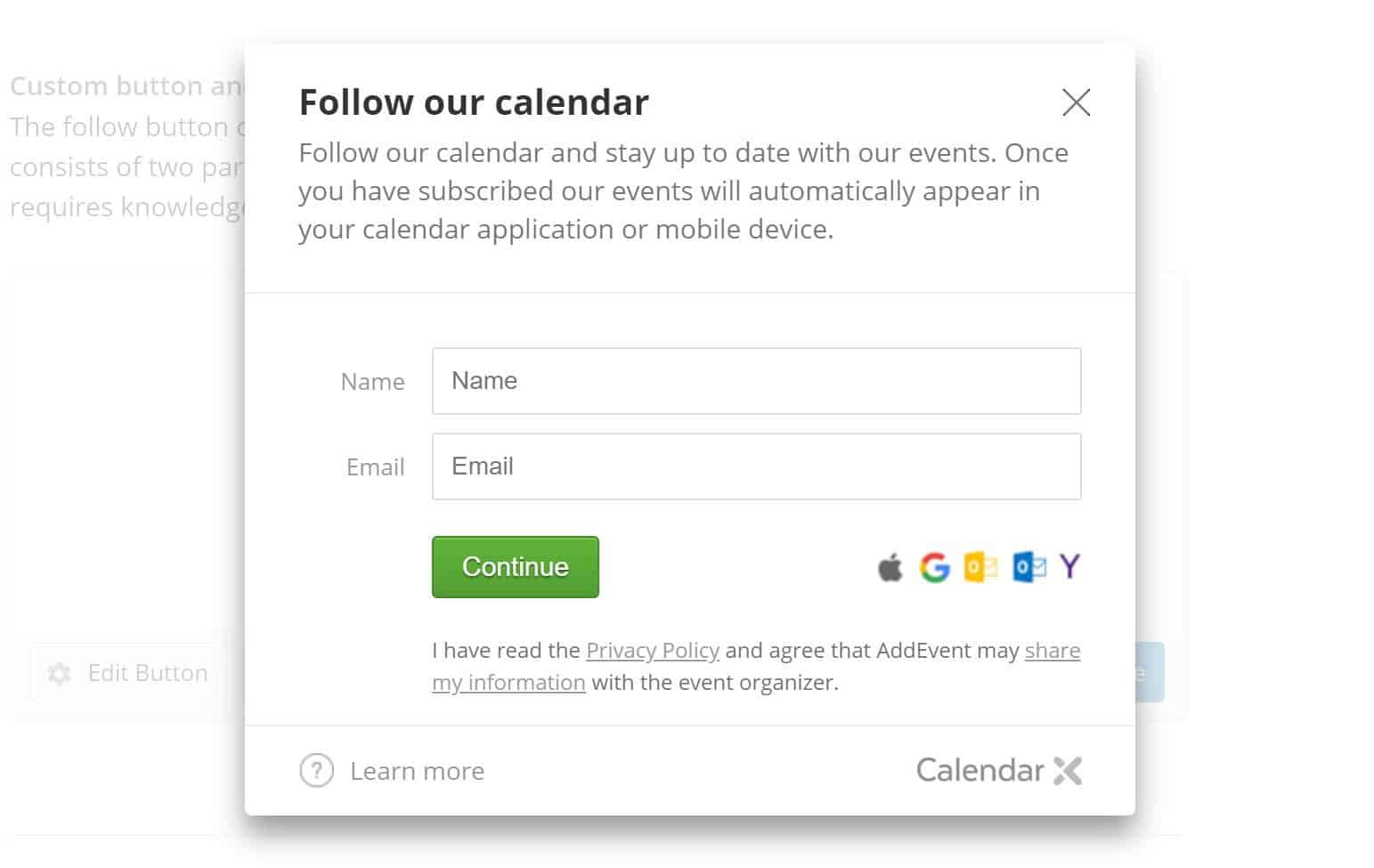Click the gear icon beside Edit Button
The image size is (1374, 868).
(x=60, y=673)
